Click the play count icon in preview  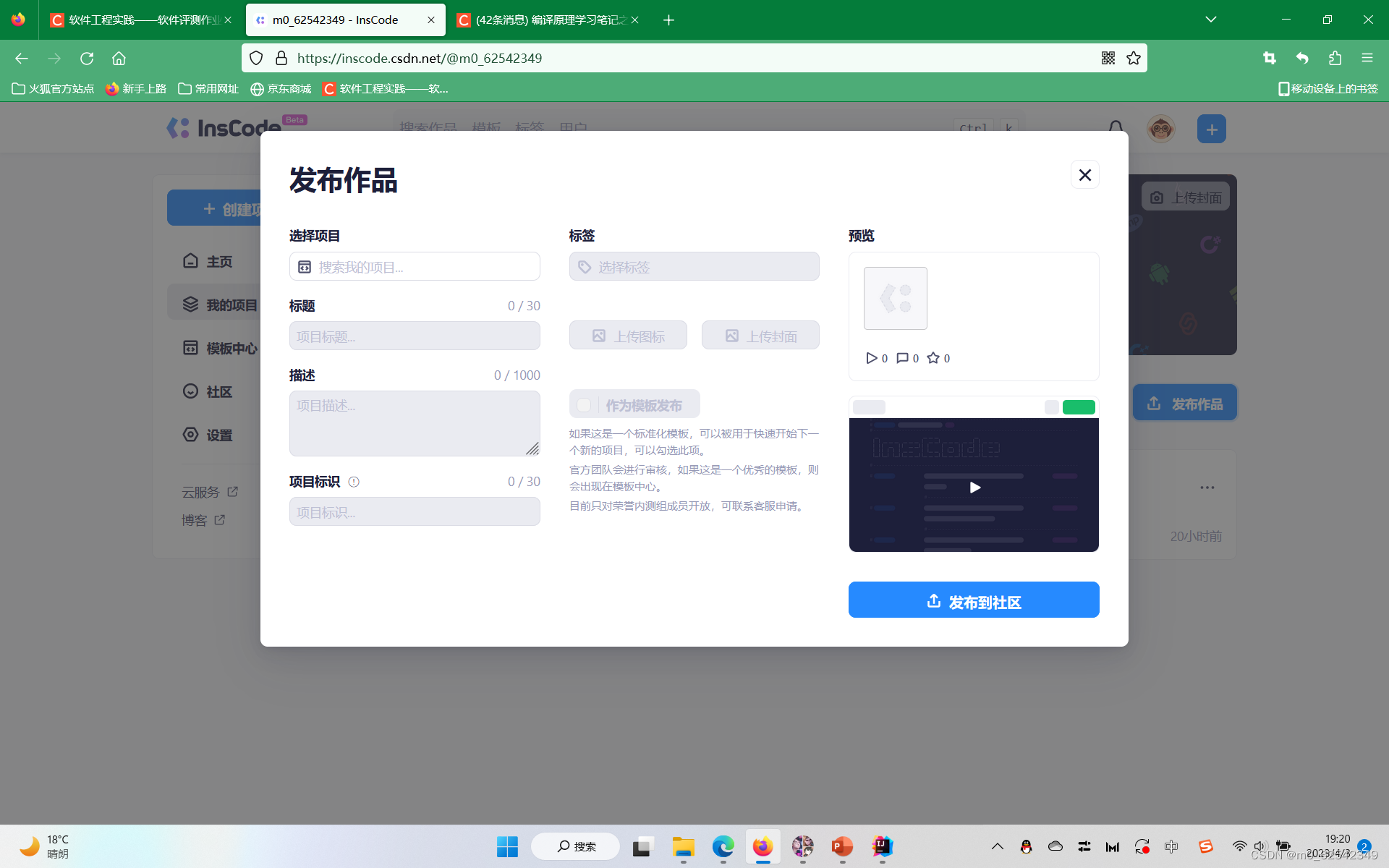[x=871, y=358]
